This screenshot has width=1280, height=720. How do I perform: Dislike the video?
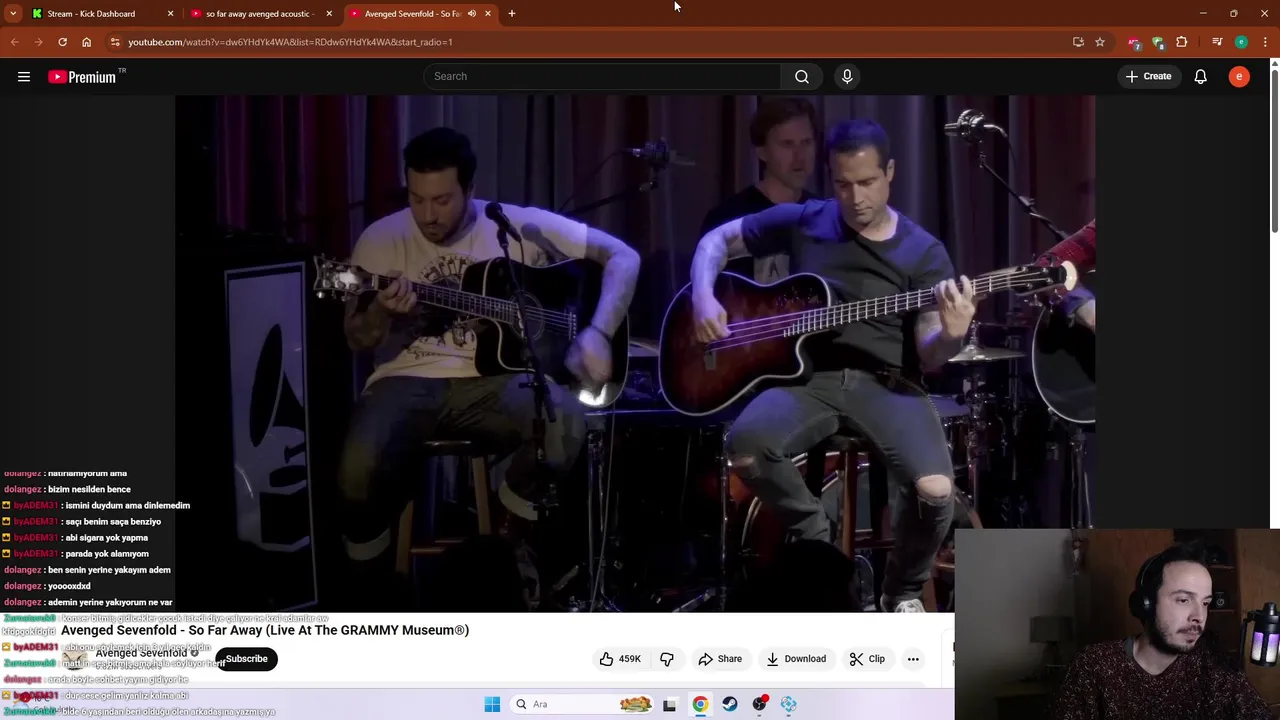tap(667, 659)
